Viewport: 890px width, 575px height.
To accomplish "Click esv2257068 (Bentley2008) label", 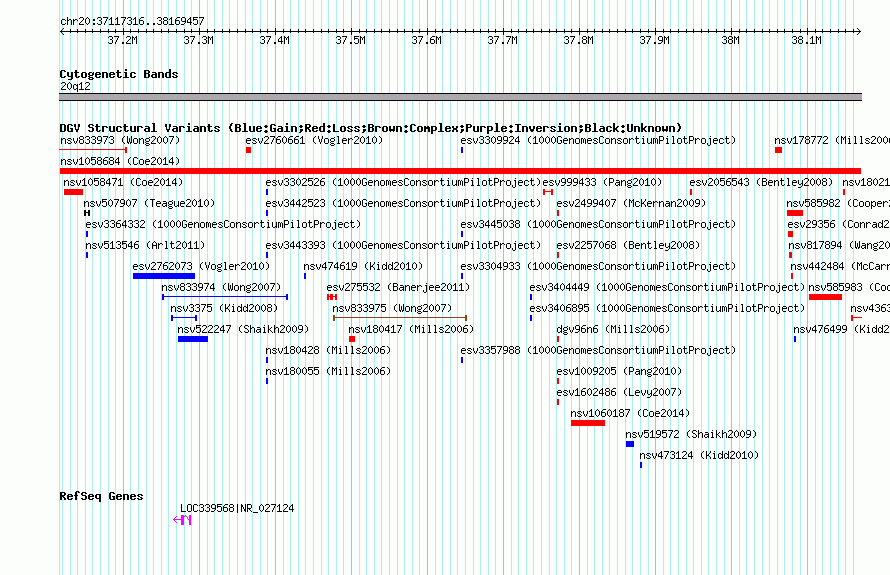I will tap(628, 245).
